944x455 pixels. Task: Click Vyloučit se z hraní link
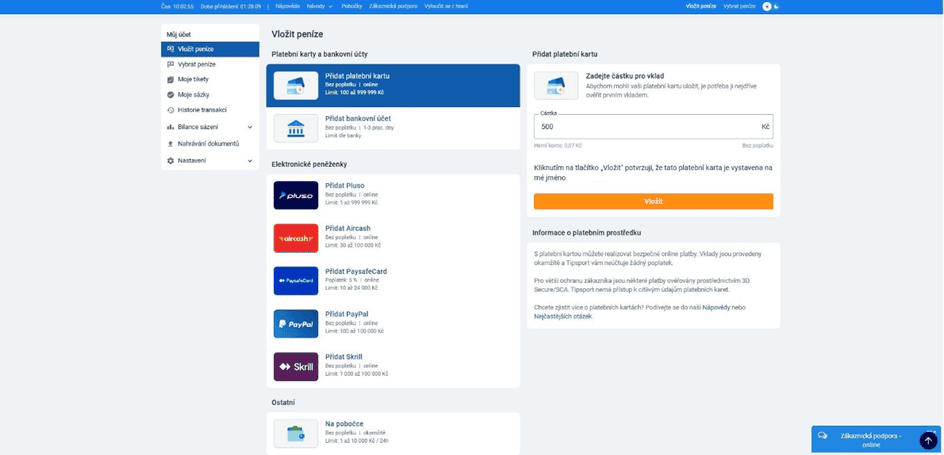pos(446,6)
